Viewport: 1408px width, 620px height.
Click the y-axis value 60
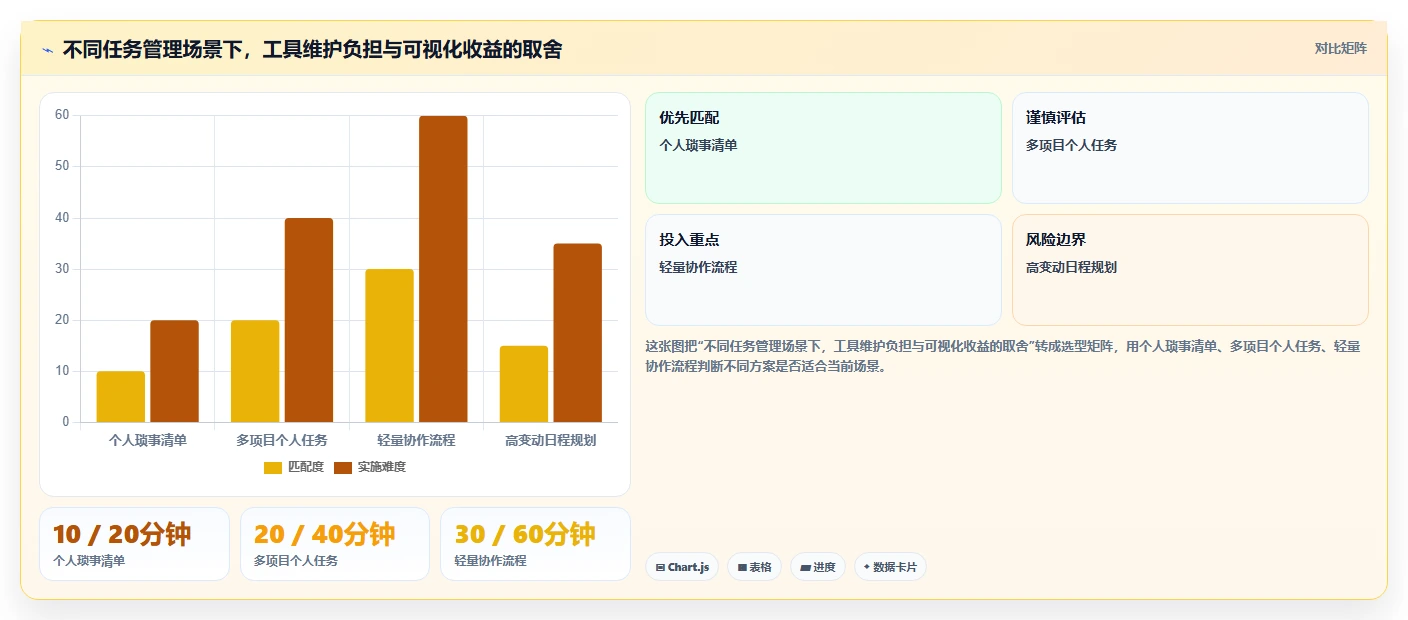(62, 115)
